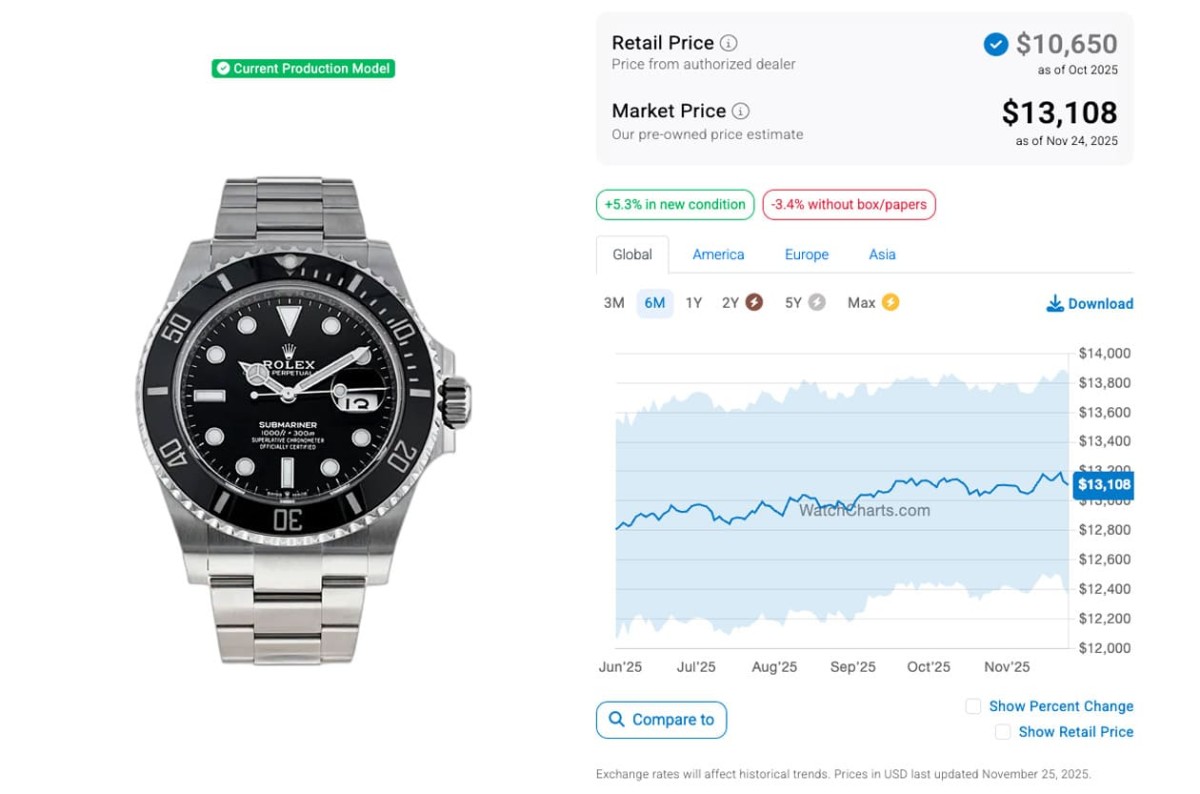Image resolution: width=1200 pixels, height=794 pixels.
Task: Click the blue verified checkmark badge
Action: pyautogui.click(x=995, y=44)
